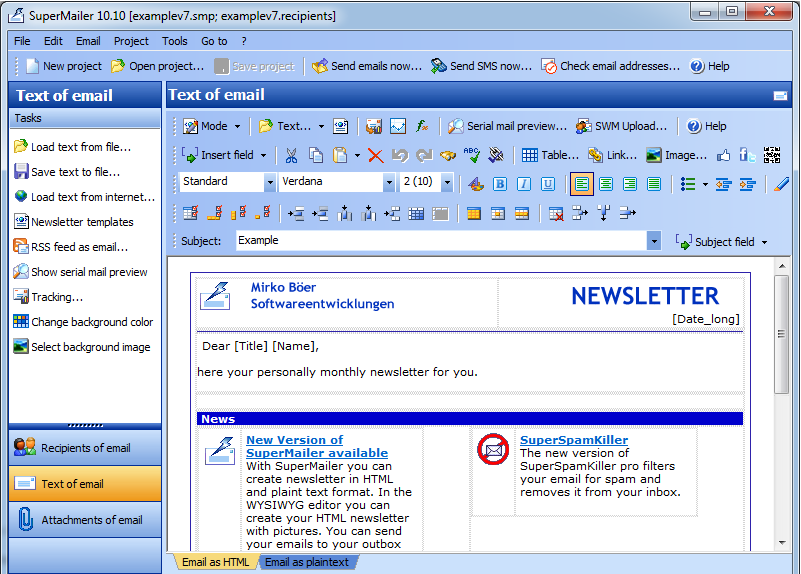Open the Tools menu
Screen dimensions: 801x574
(x=175, y=41)
